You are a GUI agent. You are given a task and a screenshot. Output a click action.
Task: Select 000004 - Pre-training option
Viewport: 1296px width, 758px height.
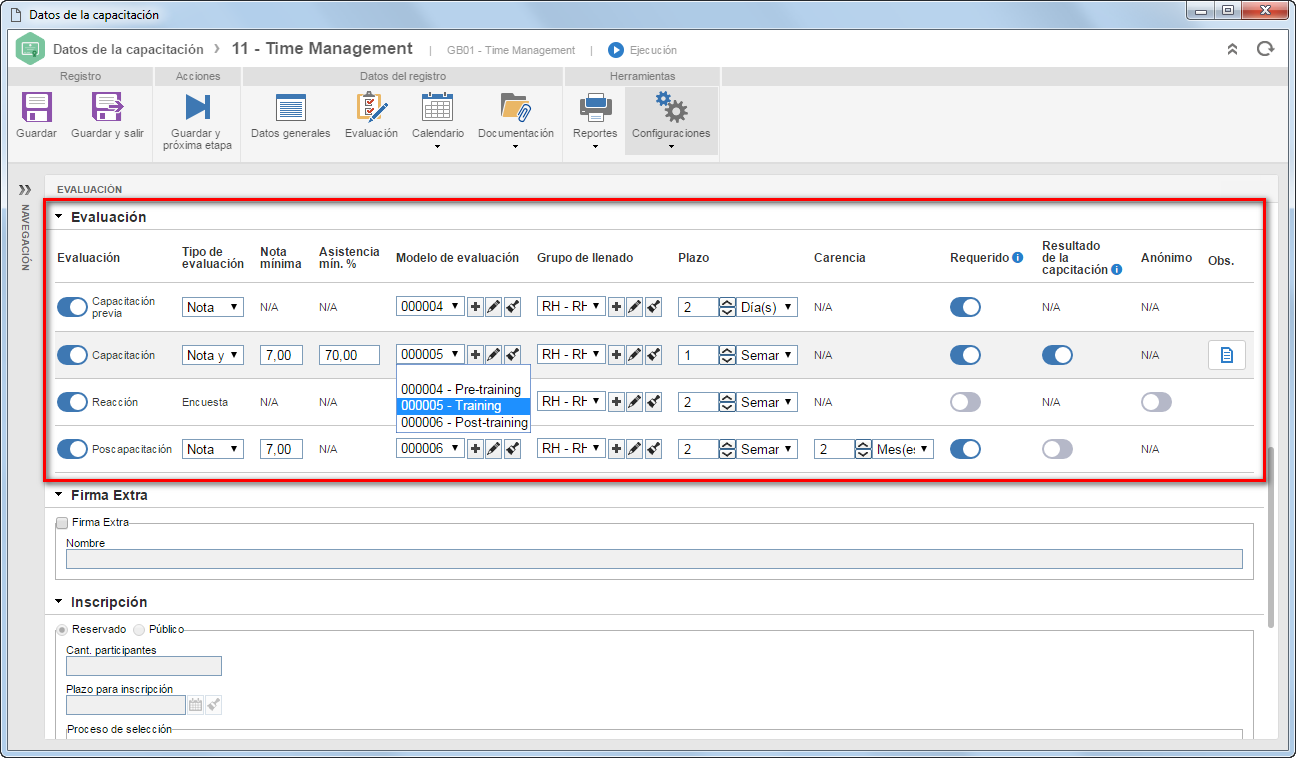pos(463,389)
